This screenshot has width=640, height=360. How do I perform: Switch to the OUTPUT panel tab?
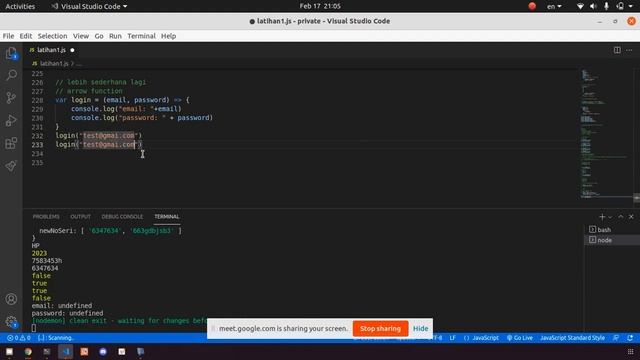click(80, 217)
